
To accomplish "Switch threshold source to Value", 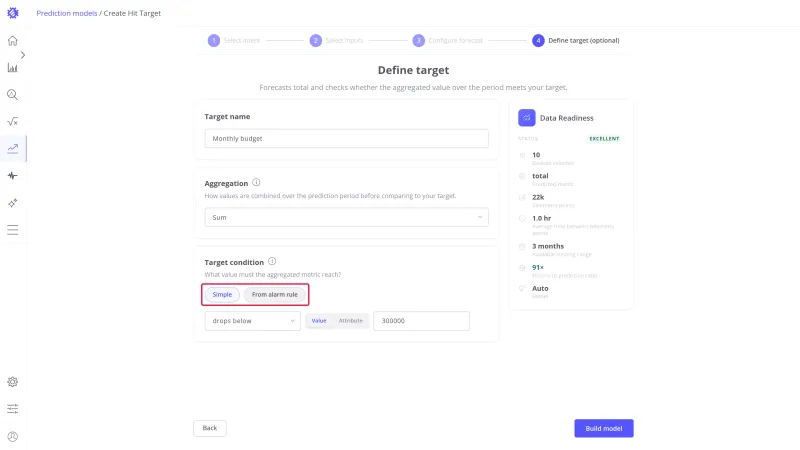I will pos(319,321).
